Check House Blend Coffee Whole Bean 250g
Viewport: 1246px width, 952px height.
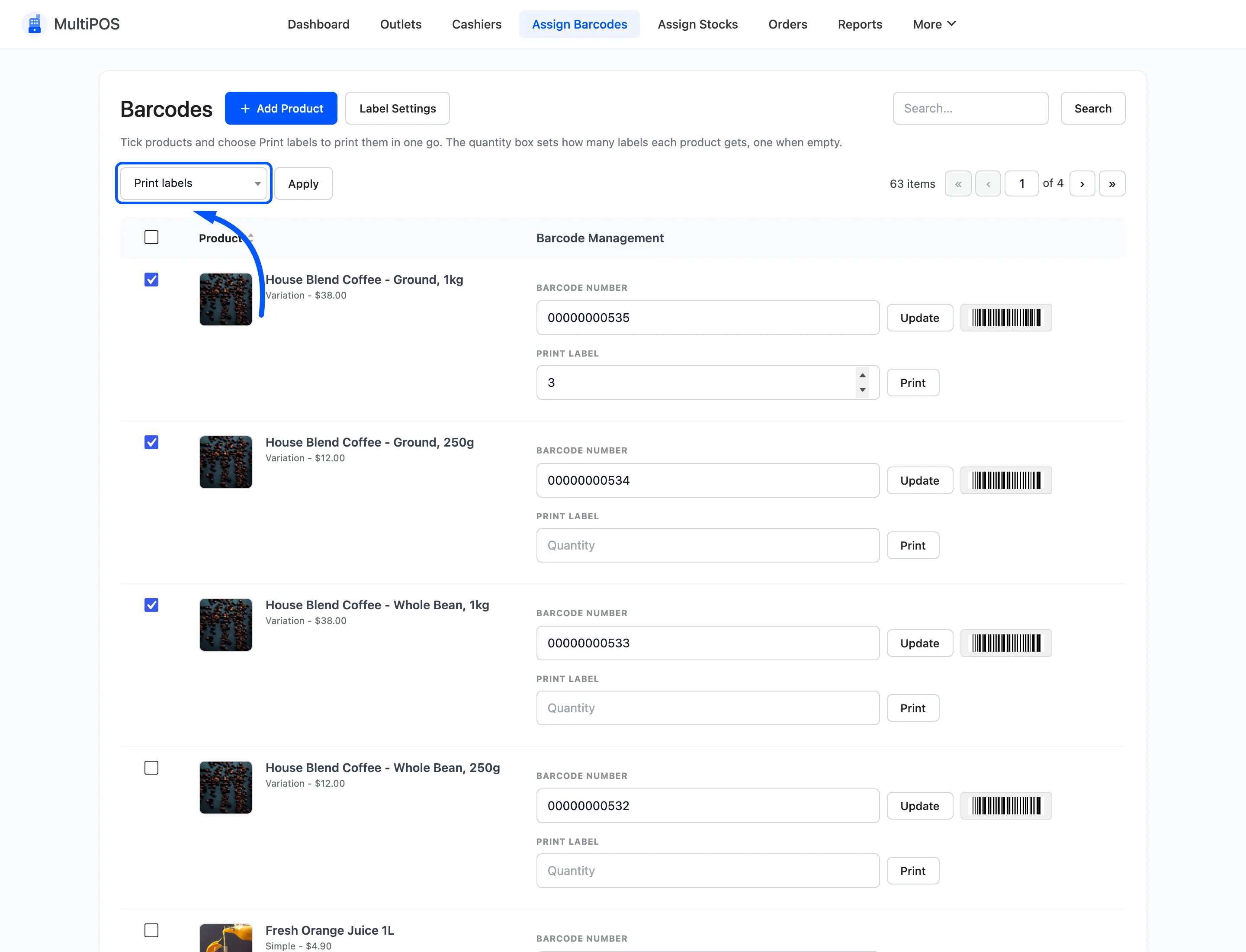[151, 767]
